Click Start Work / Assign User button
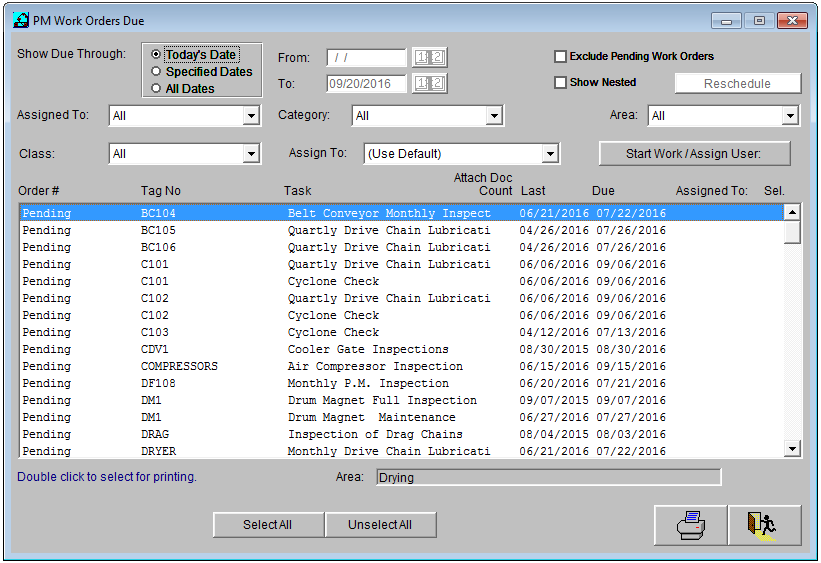Screen dimensions: 821x563 pos(694,153)
